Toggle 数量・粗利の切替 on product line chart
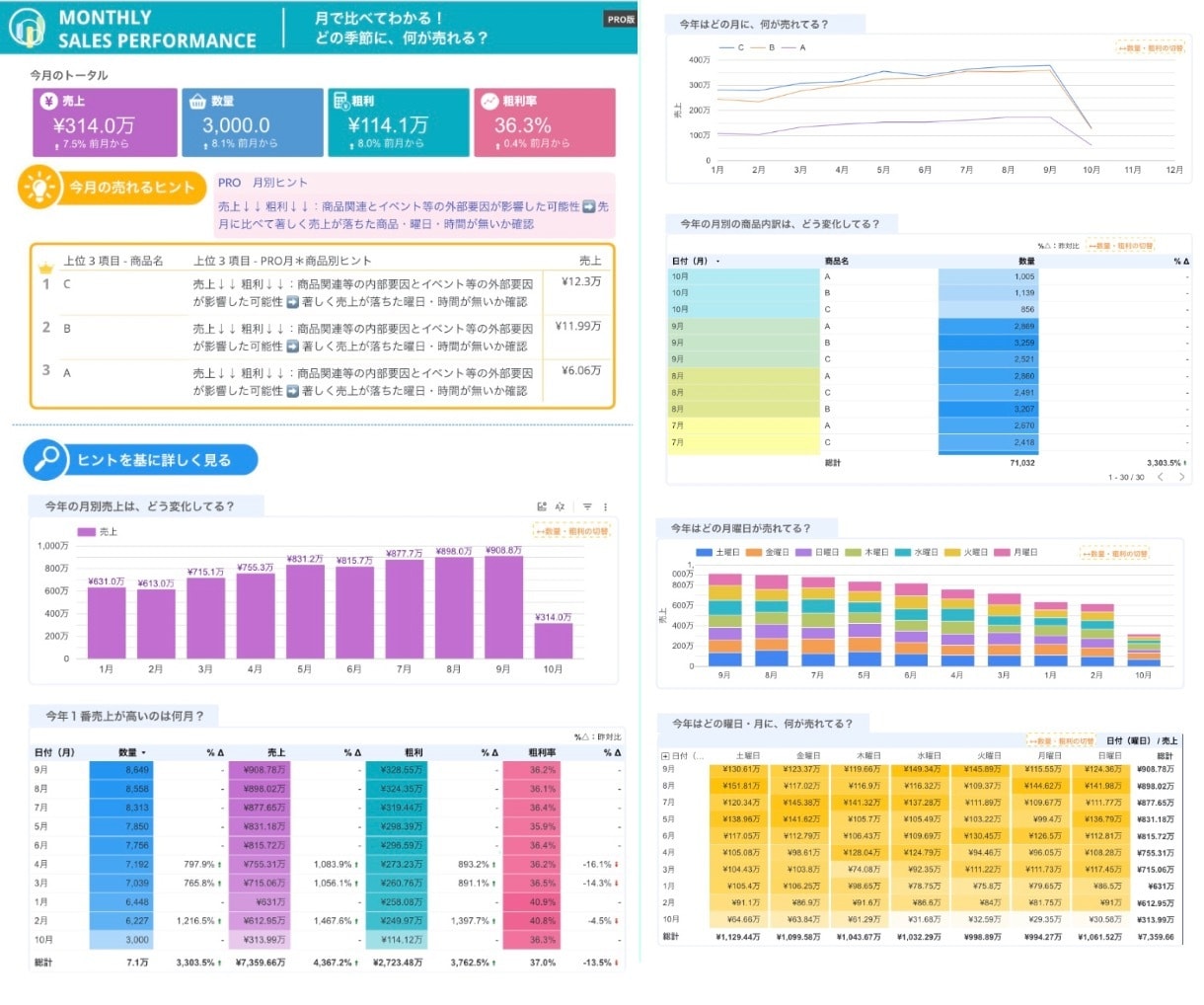The height and width of the screenshot is (1005, 1204). [1150, 47]
